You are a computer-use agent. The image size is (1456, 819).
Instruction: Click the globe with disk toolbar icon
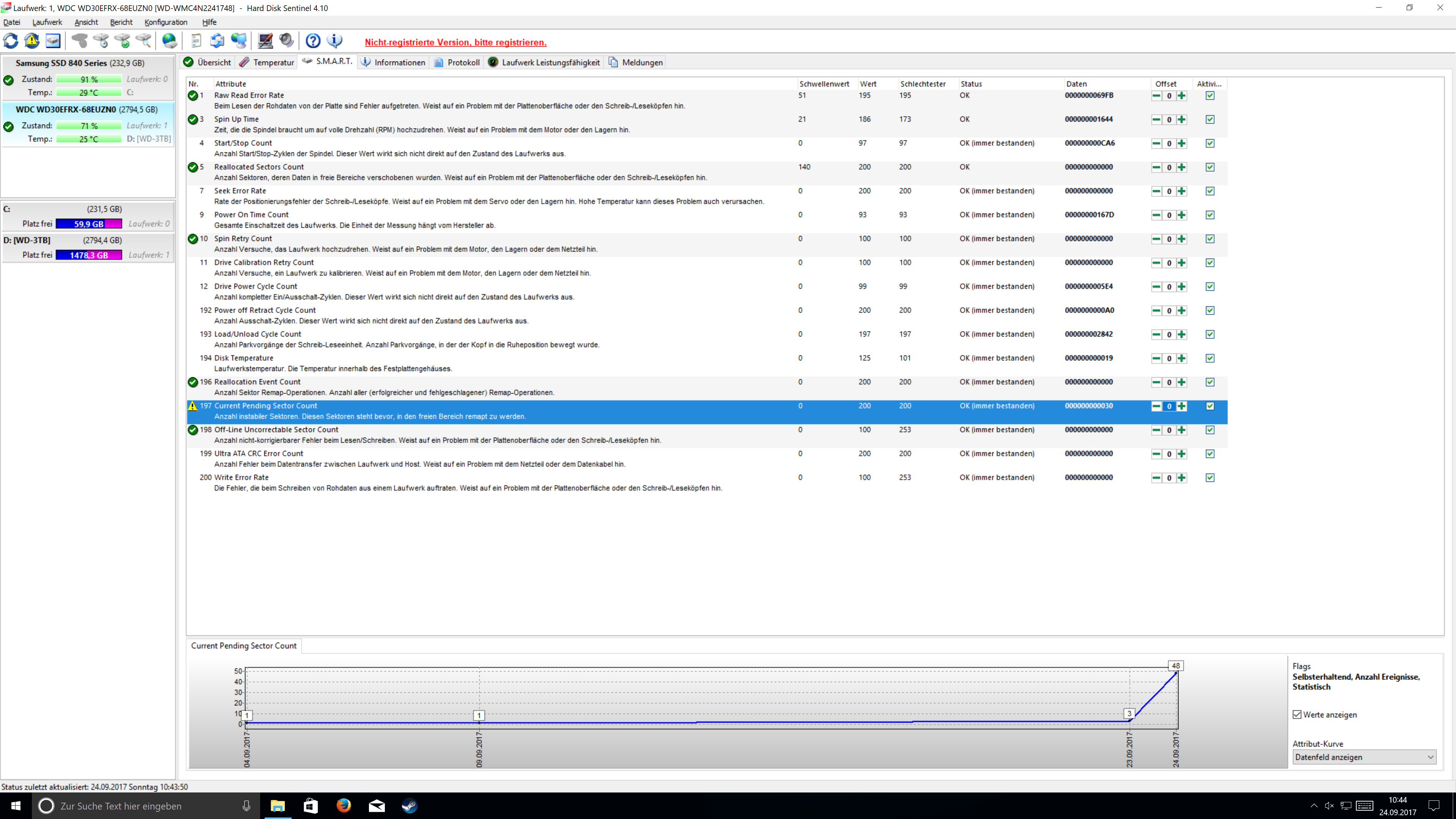point(169,41)
